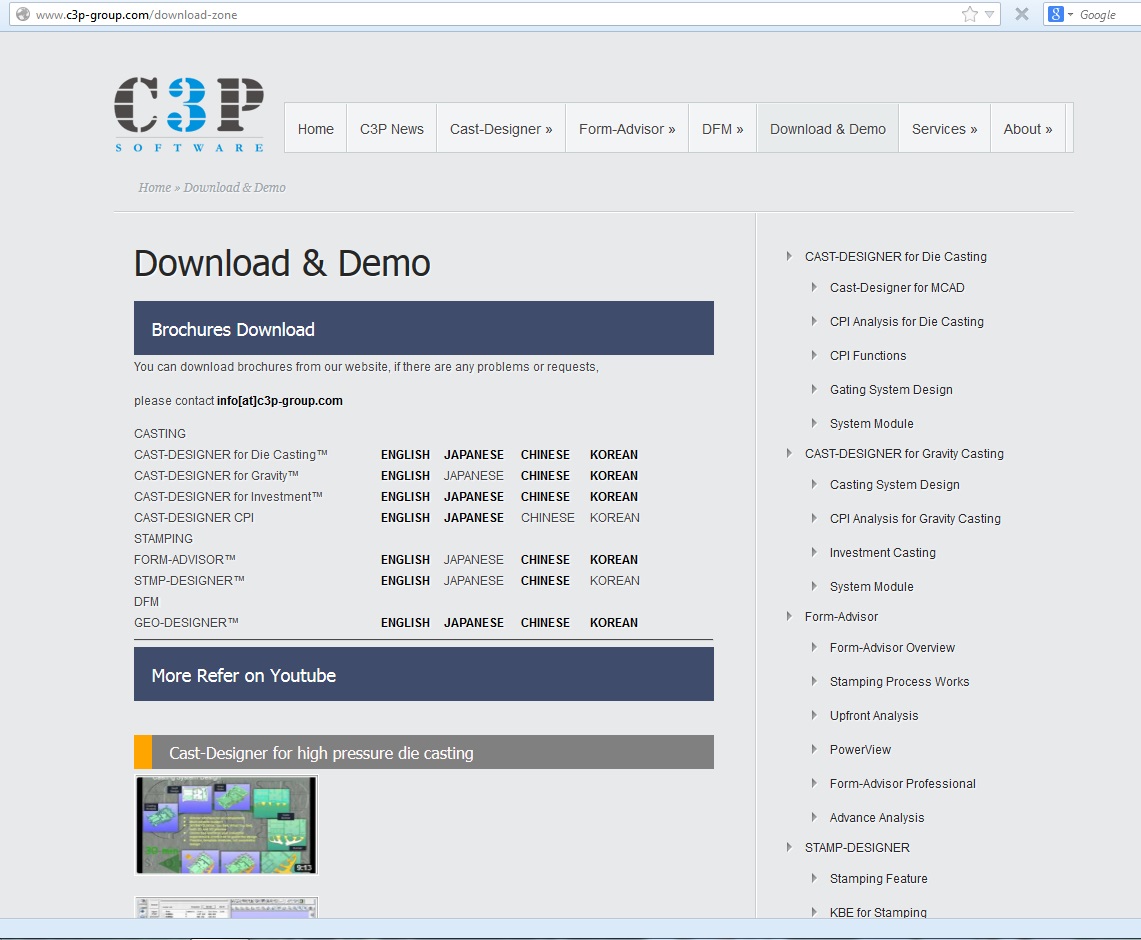Click the info[at]c3p-group.com contact address

[279, 401]
